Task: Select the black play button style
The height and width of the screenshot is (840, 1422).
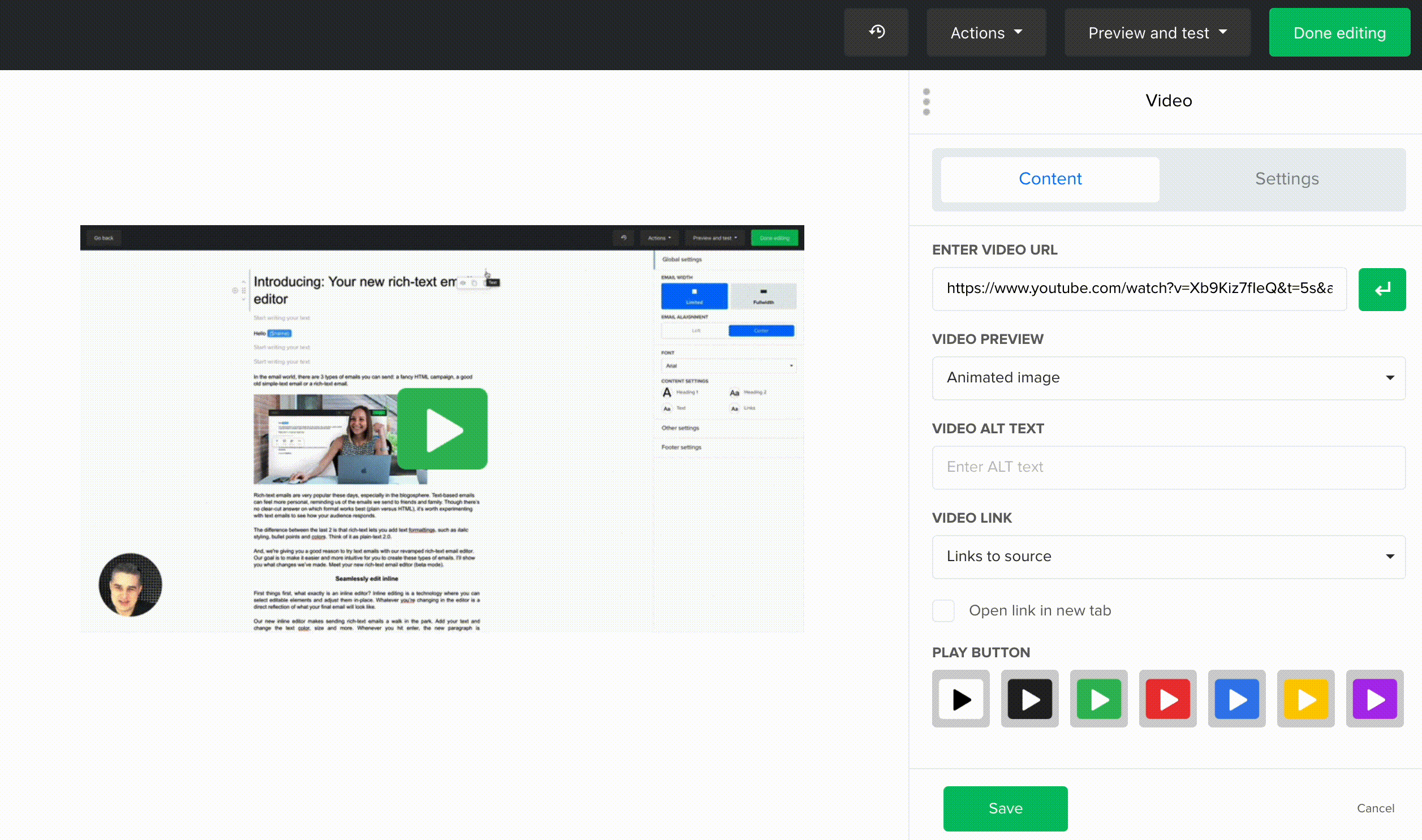Action: (x=960, y=699)
